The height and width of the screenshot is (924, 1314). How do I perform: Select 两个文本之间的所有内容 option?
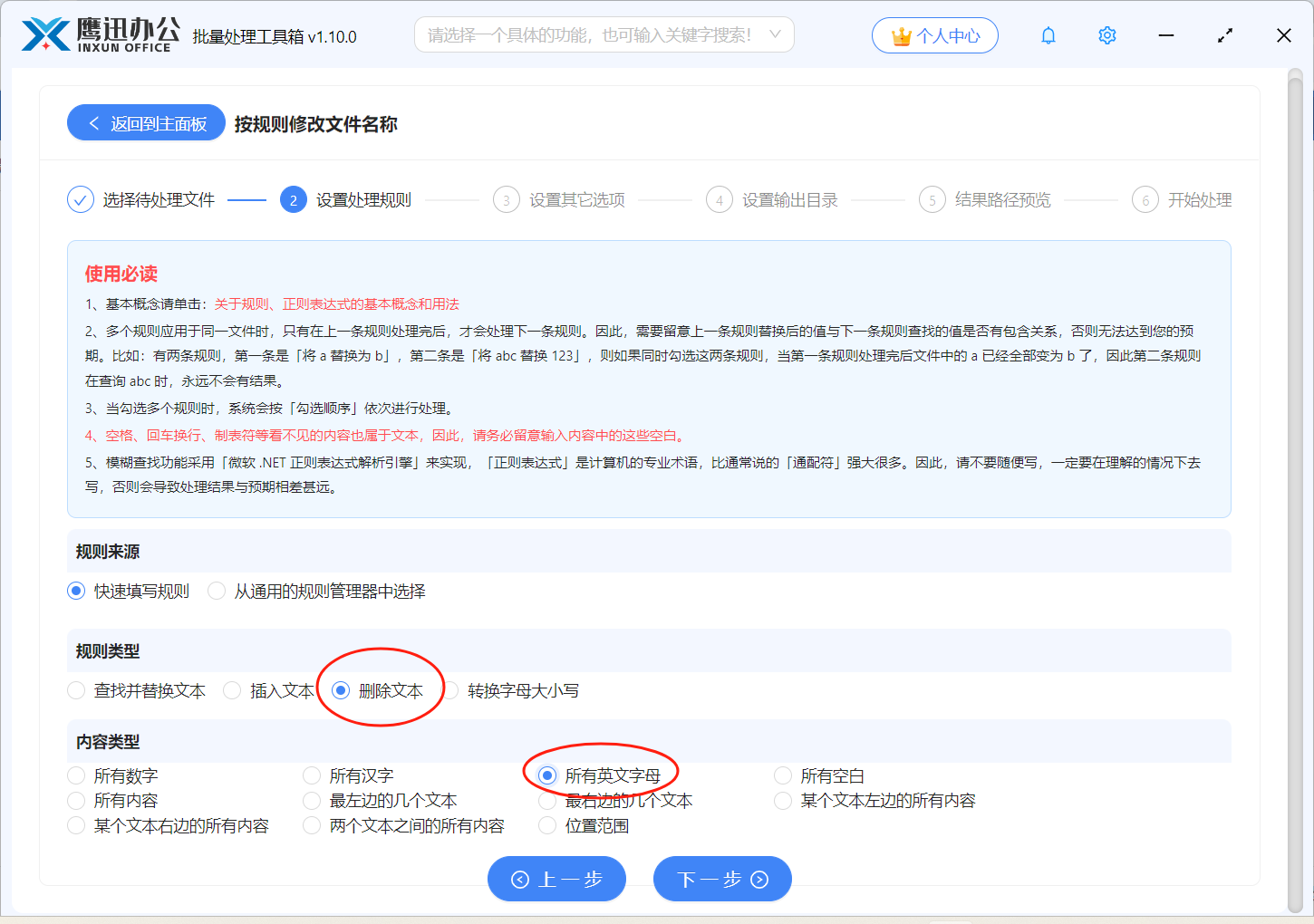tap(404, 825)
